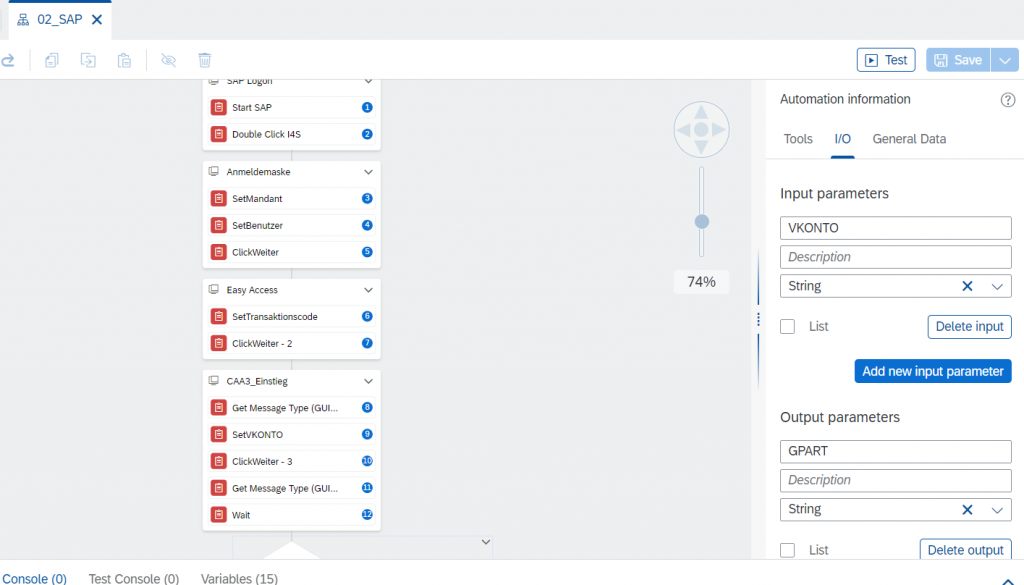This screenshot has height=585, width=1024.
Task: Click the panel splitter grip handle
Action: pos(758,319)
